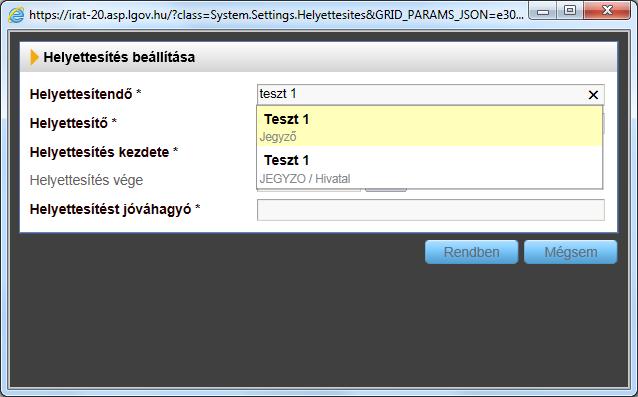Screen dimensions: 638x397
Task: Click the Helyettesítő label
Action: click(x=73, y=123)
